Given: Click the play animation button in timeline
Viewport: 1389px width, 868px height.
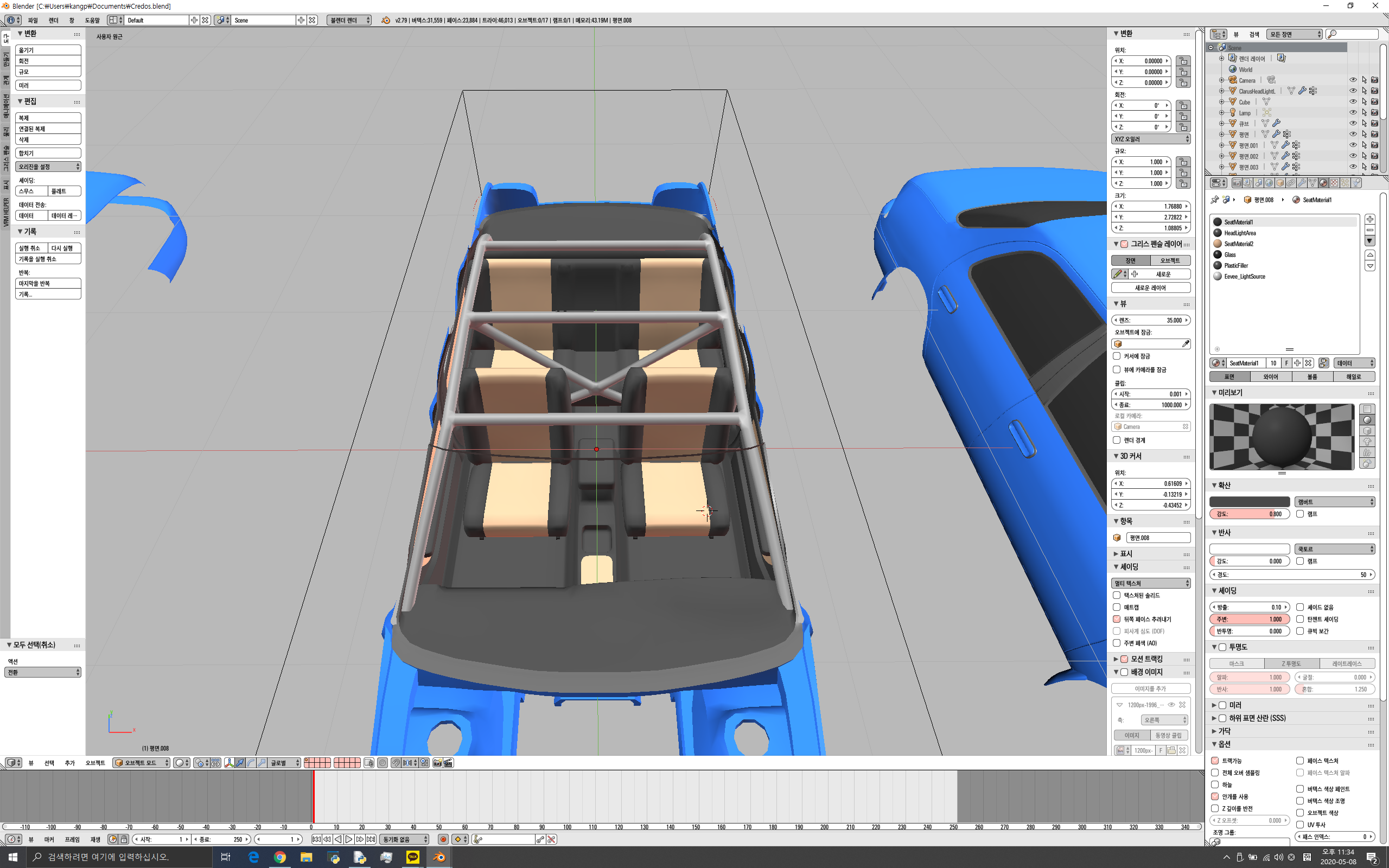Looking at the screenshot, I should pos(348,839).
